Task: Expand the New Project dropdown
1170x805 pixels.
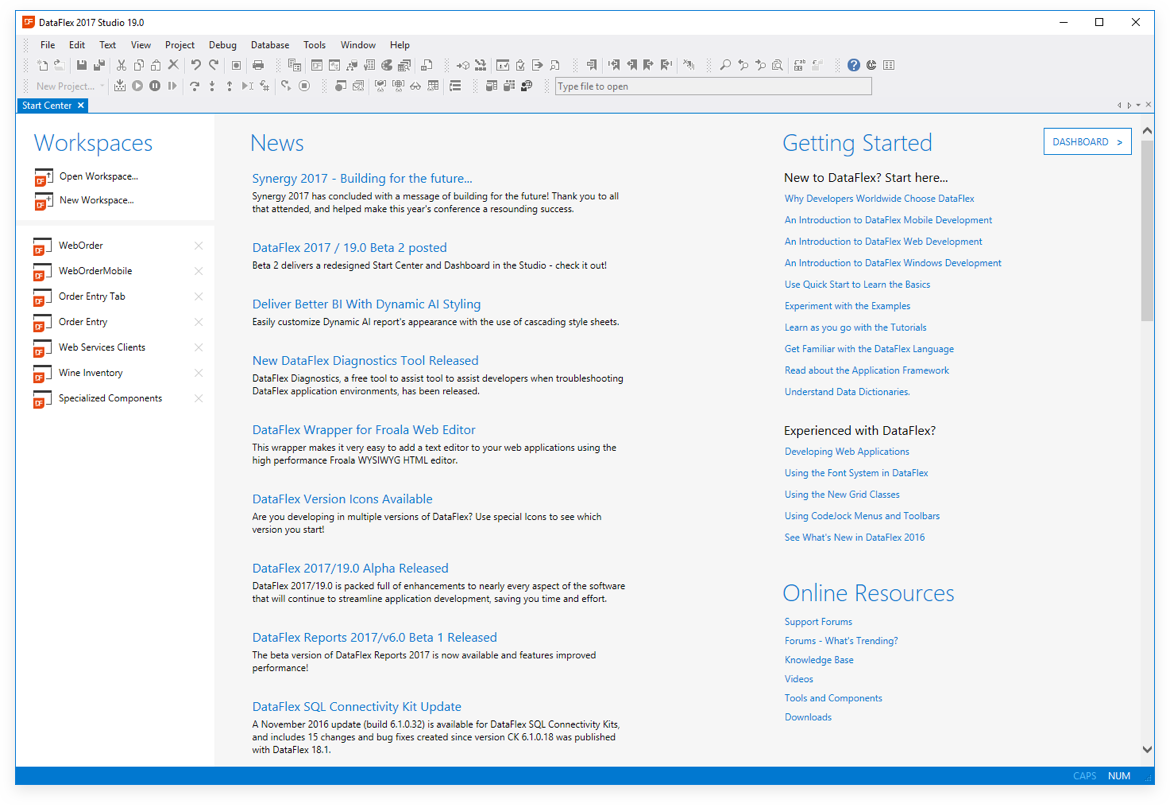Action: click(x=102, y=86)
